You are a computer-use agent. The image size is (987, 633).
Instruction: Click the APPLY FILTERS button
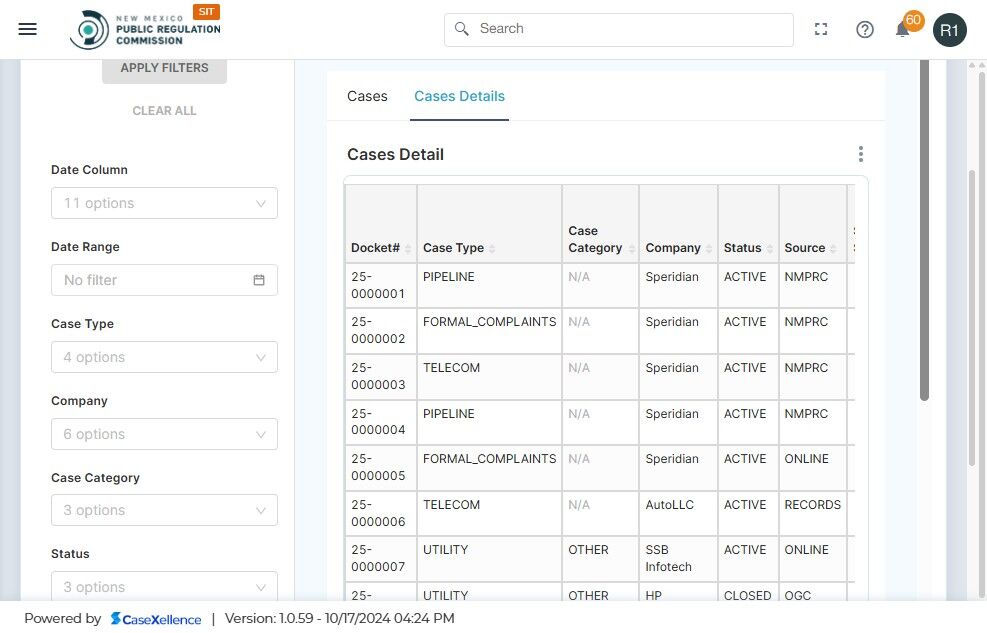164,69
